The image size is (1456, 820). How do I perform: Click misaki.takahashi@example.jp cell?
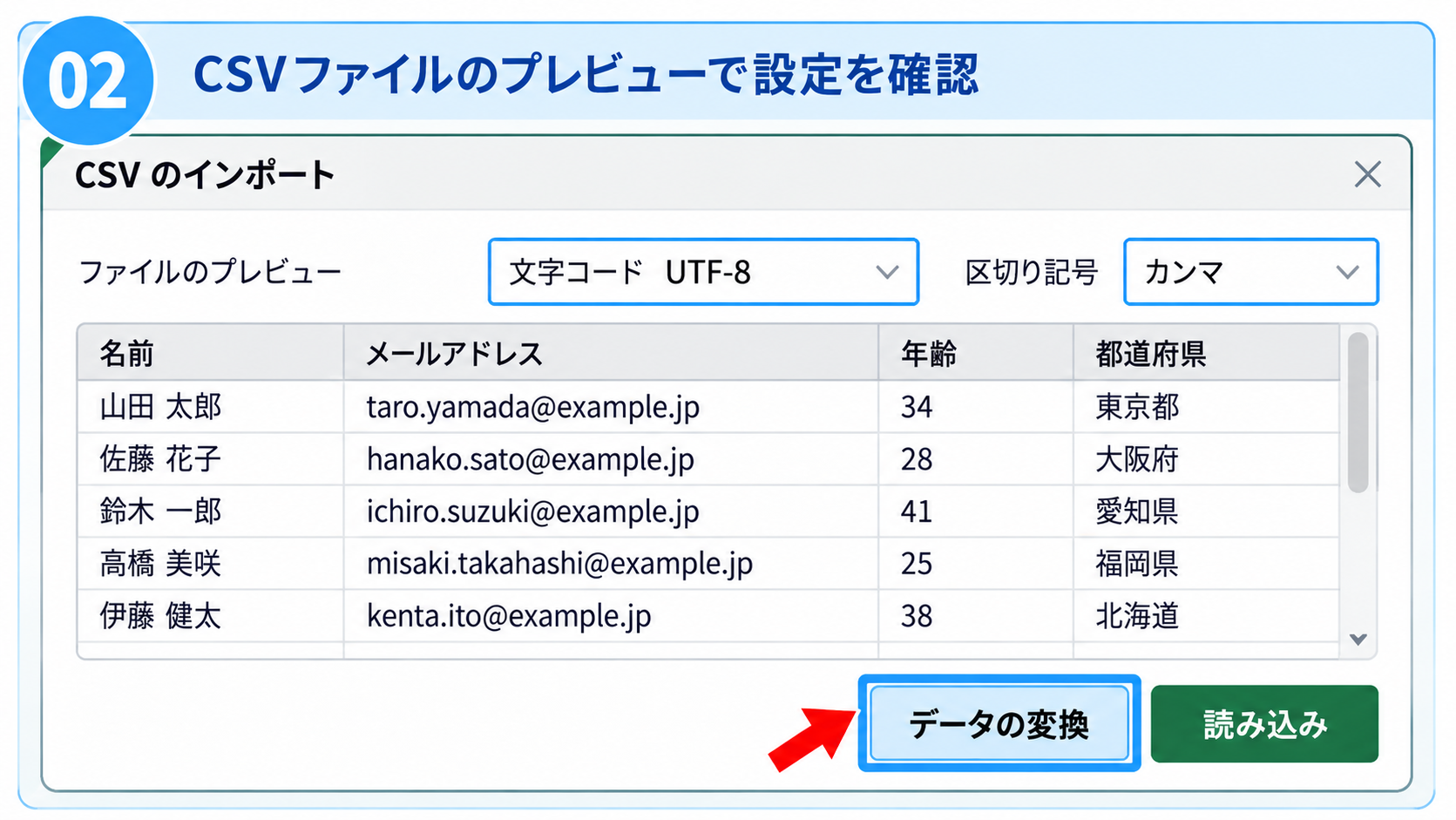(611, 564)
